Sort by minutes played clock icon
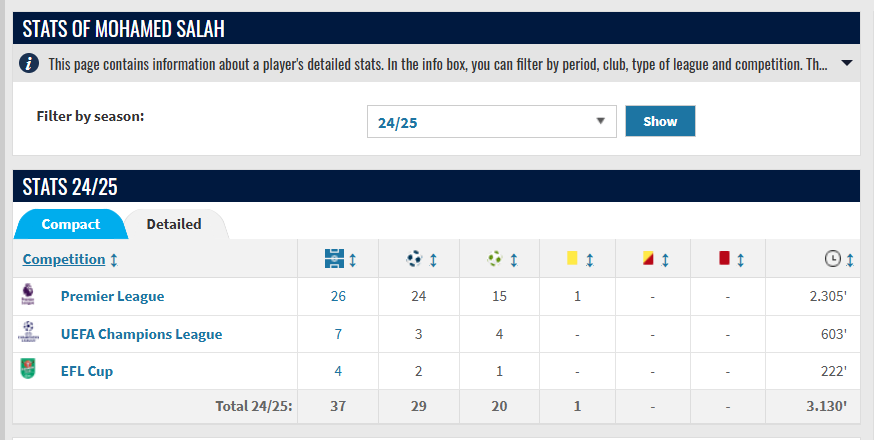This screenshot has height=440, width=874. click(832, 259)
